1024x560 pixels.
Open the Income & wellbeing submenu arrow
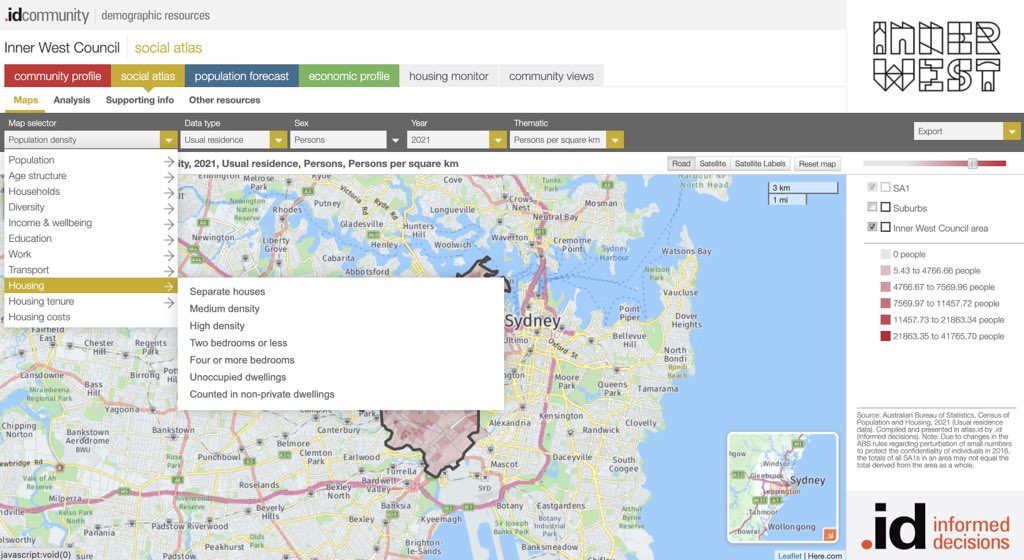click(x=168, y=223)
